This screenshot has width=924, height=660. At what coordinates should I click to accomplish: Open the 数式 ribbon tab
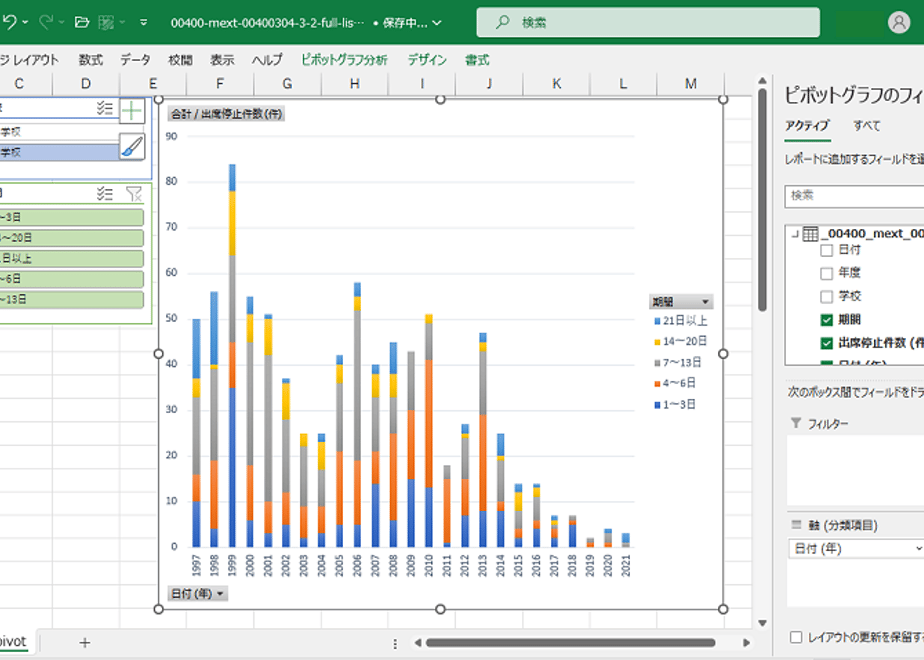tap(91, 60)
